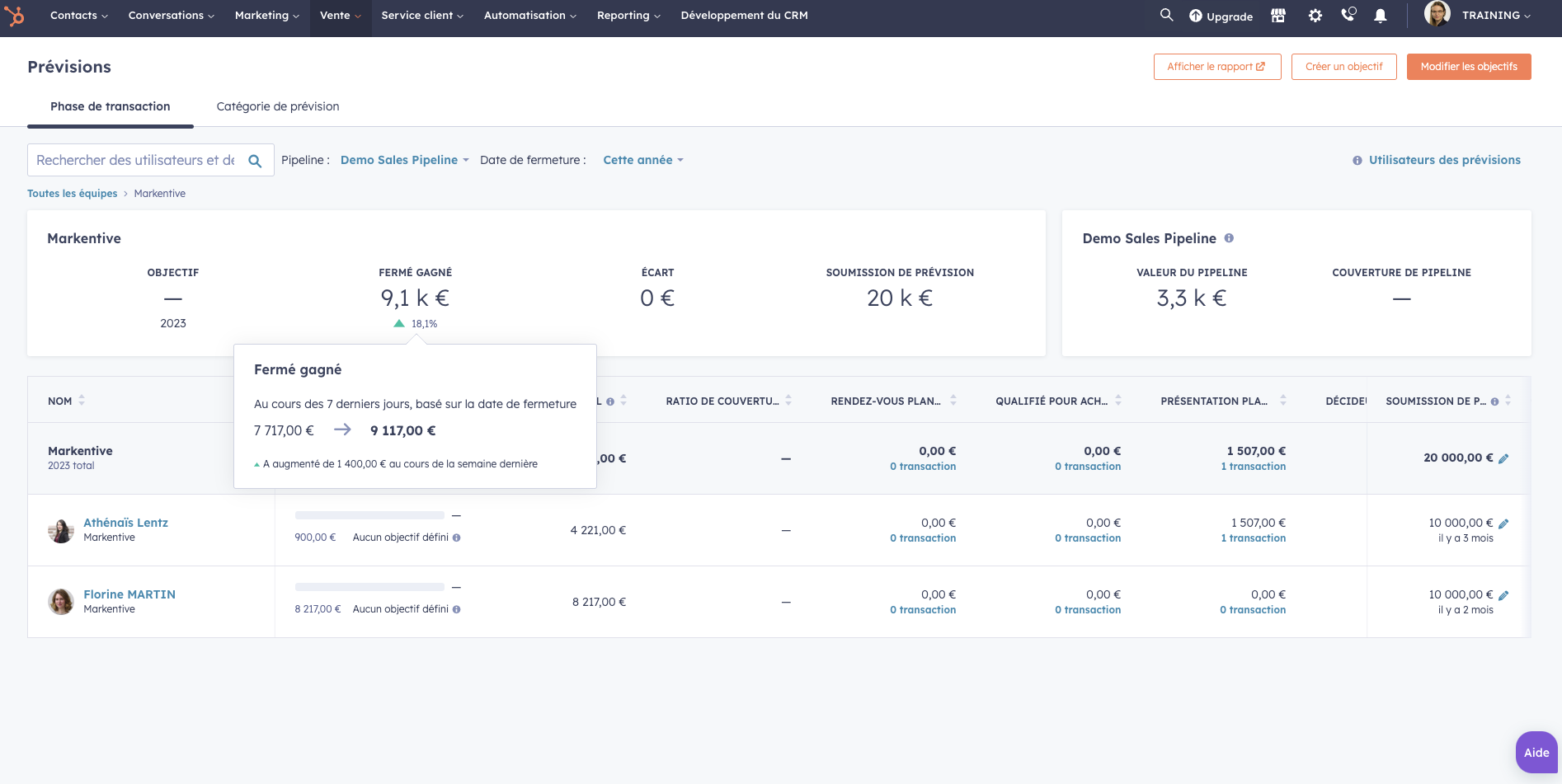Viewport: 1562px width, 784px height.
Task: Click Athénaïs Lentz avatar picture
Action: pos(61,530)
